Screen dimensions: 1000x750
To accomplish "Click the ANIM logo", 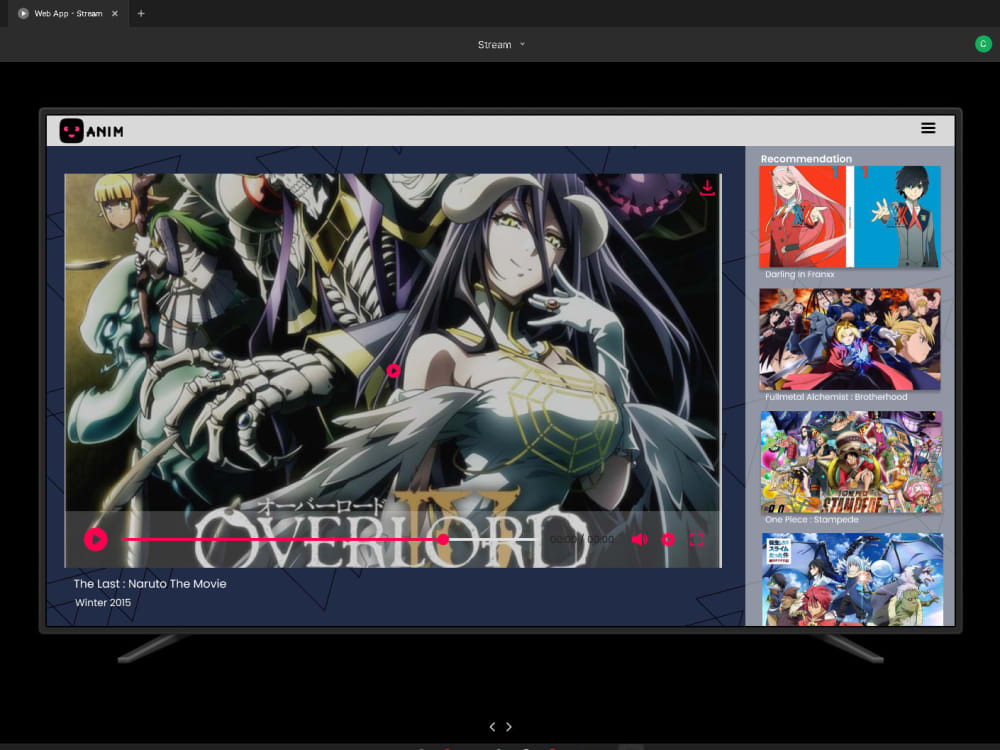I will [x=91, y=131].
